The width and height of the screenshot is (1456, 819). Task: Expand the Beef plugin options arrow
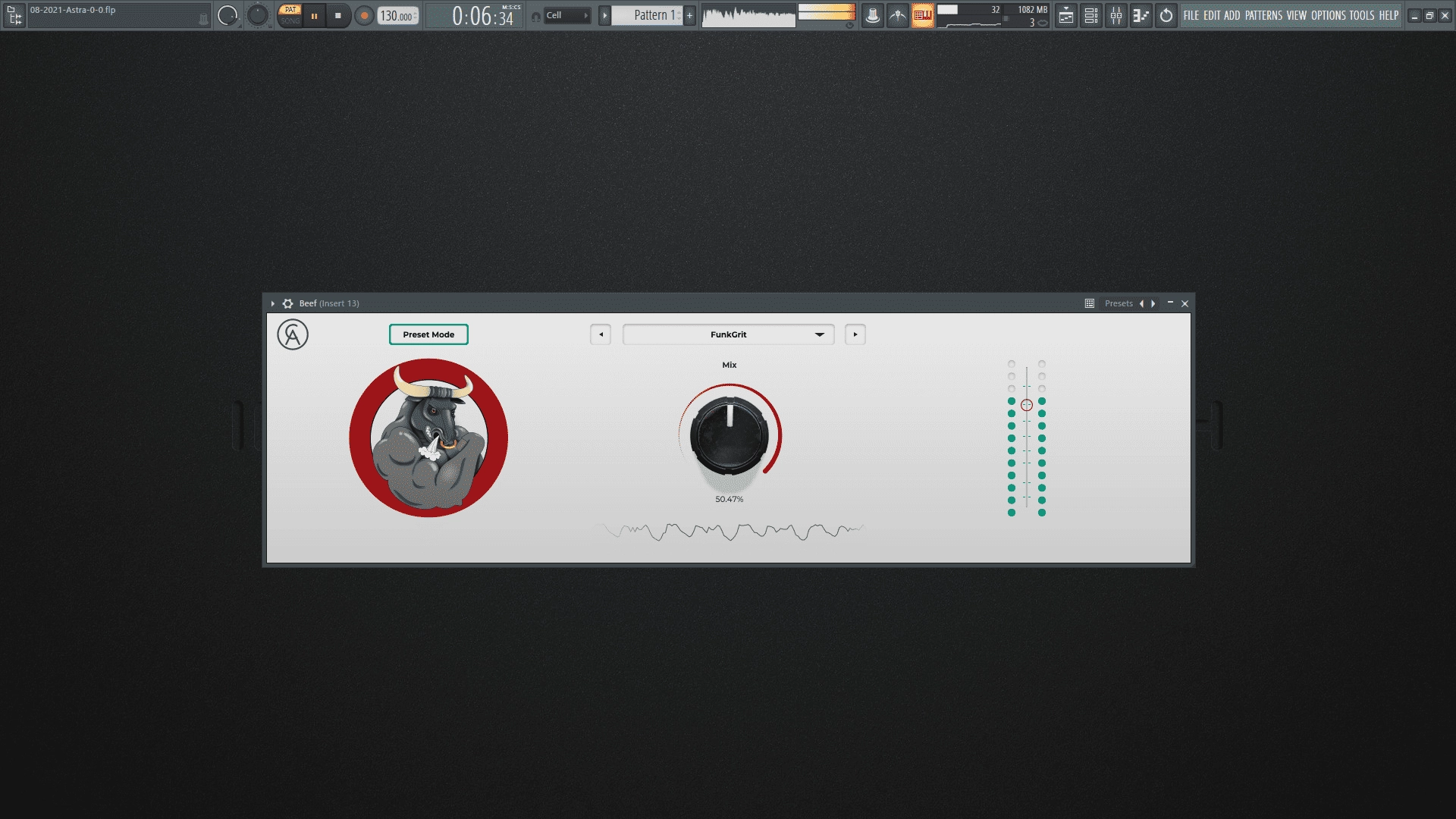[x=273, y=303]
